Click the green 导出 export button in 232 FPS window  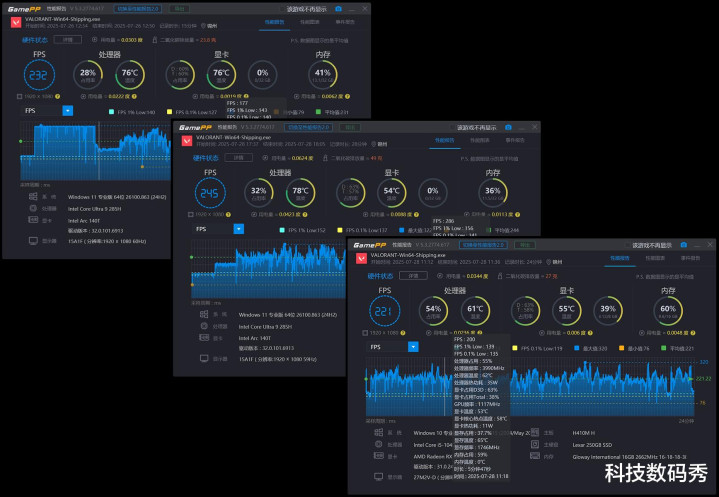click(x=180, y=9)
